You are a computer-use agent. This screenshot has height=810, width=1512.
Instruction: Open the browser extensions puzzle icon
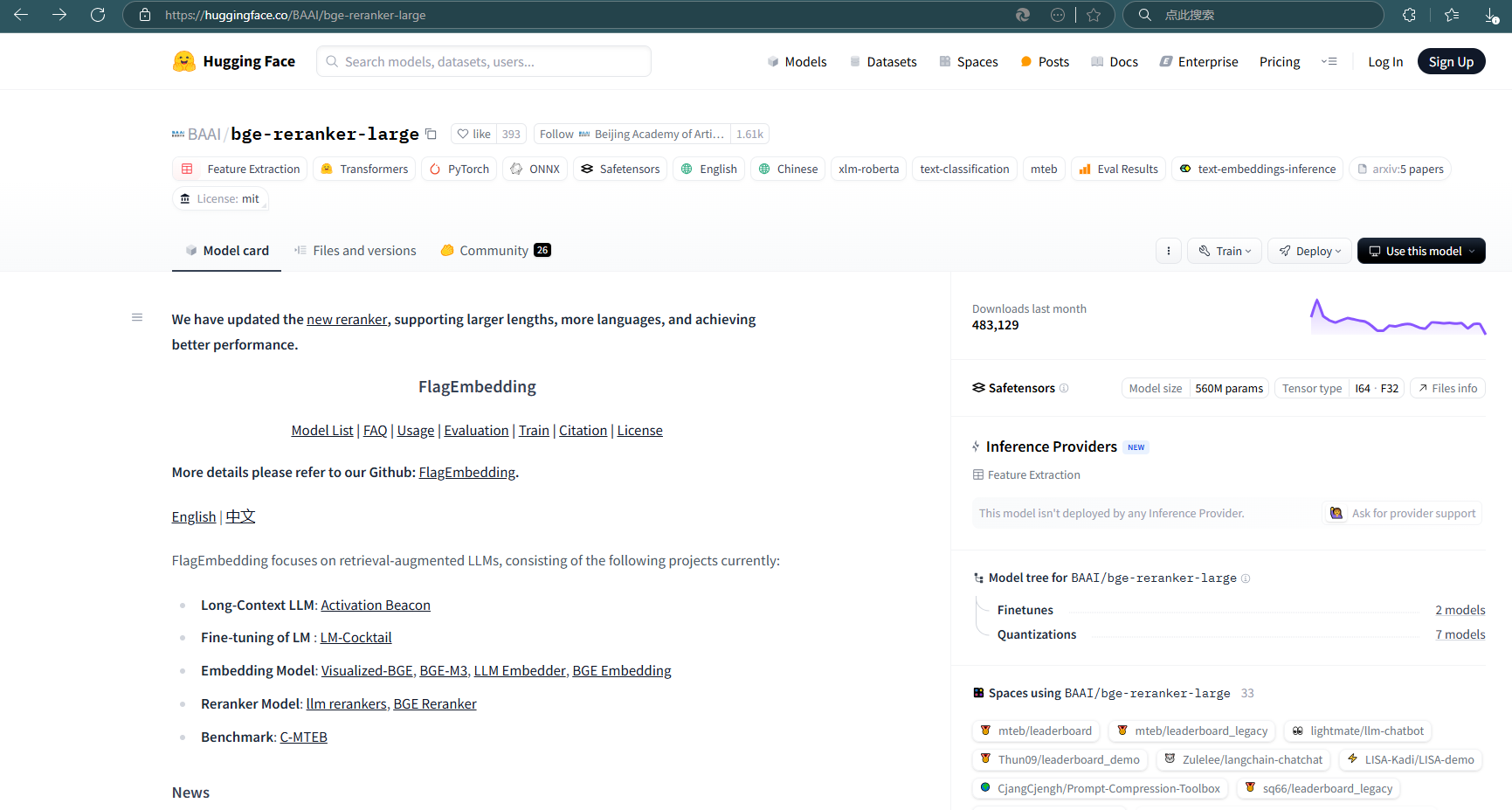pyautogui.click(x=1409, y=15)
